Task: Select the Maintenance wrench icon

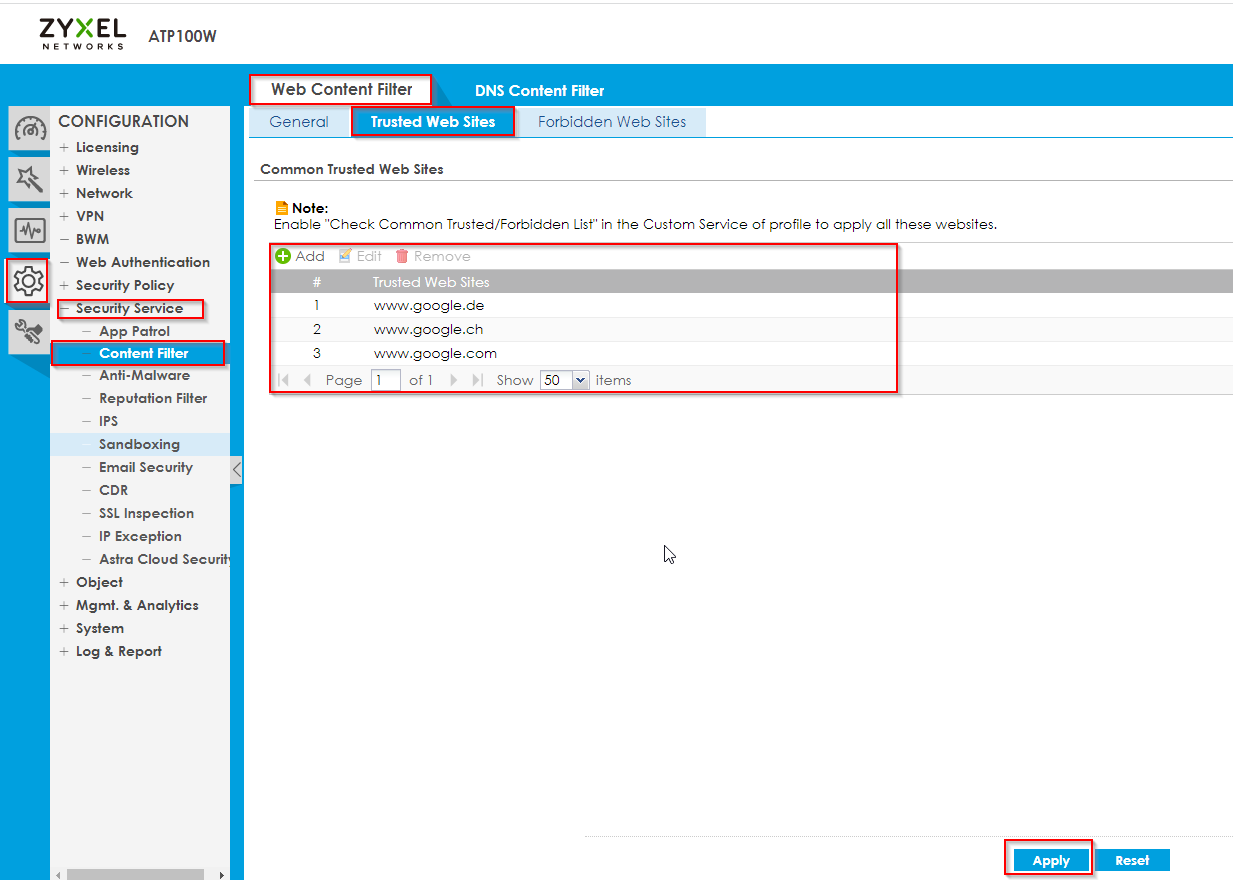Action: [28, 331]
